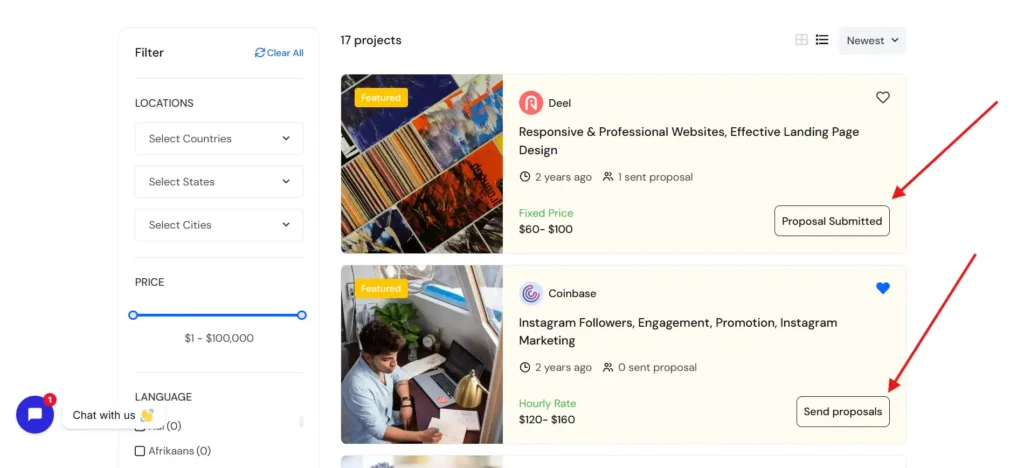Click the Coinbase company logo
Image resolution: width=1024 pixels, height=468 pixels.
pos(531,294)
